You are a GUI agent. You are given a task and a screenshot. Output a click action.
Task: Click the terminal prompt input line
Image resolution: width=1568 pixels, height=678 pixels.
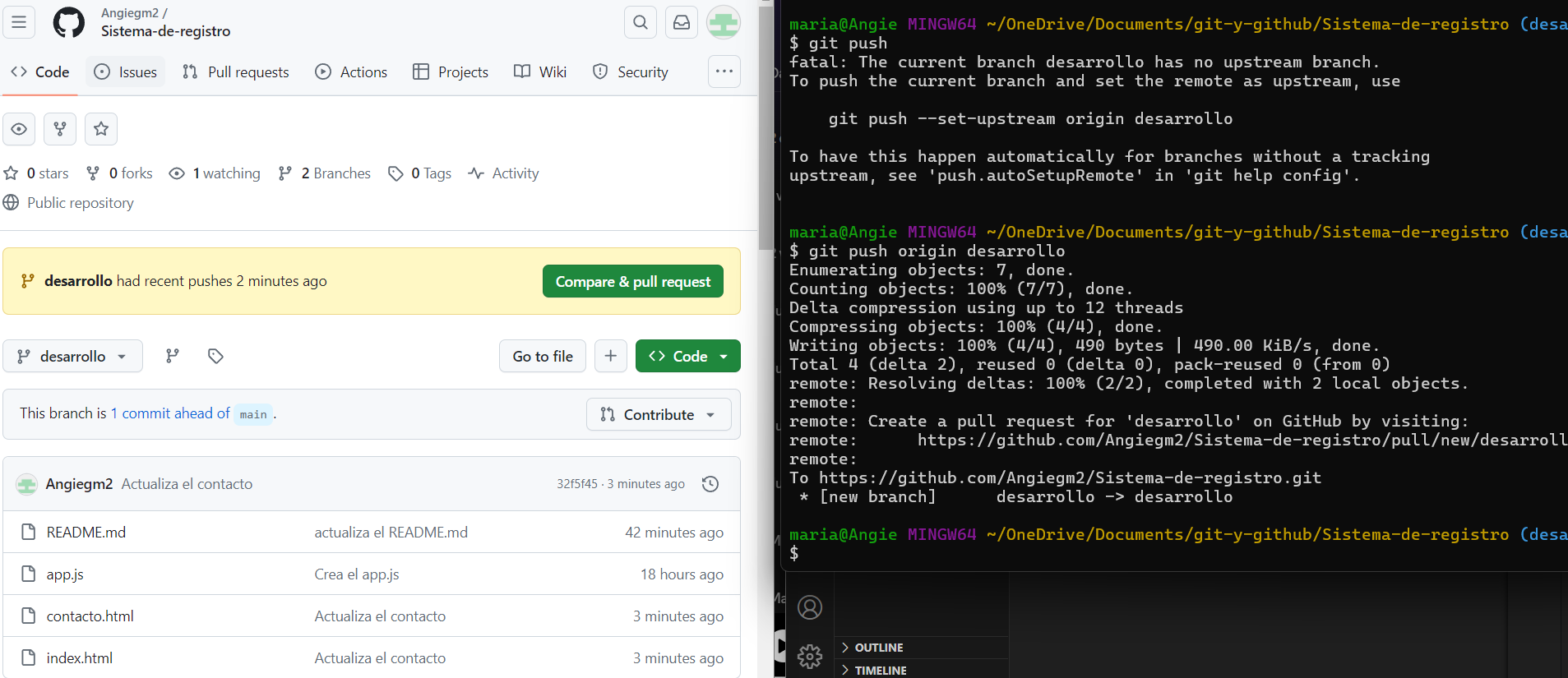coord(1177,553)
